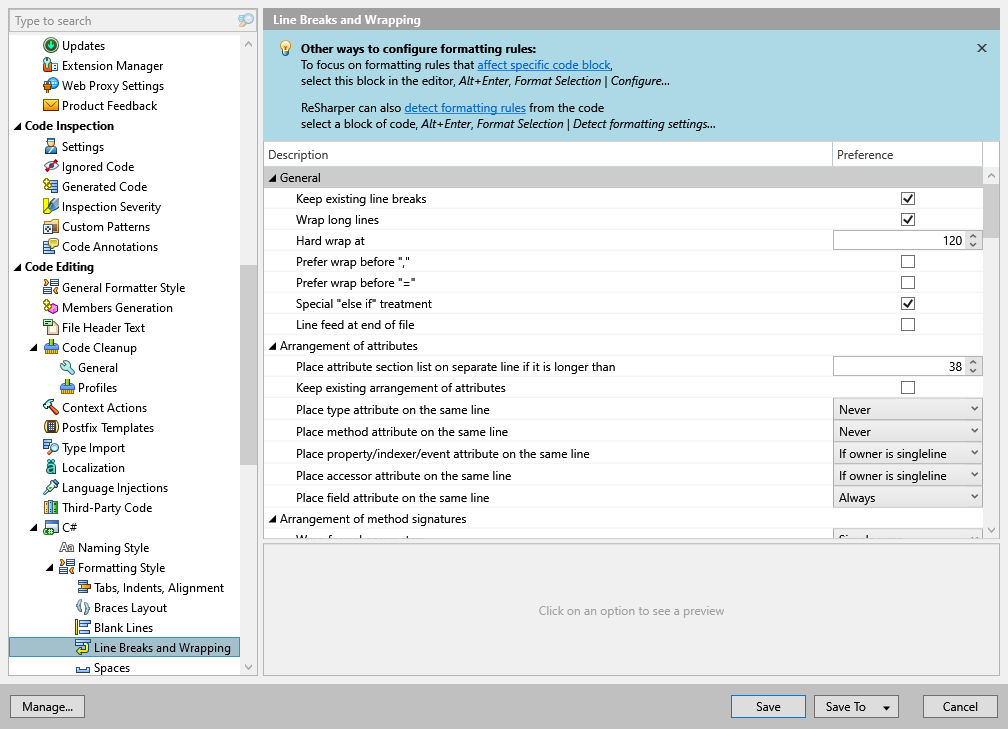
Task: Click the Inspection Severity icon
Action: (x=51, y=207)
